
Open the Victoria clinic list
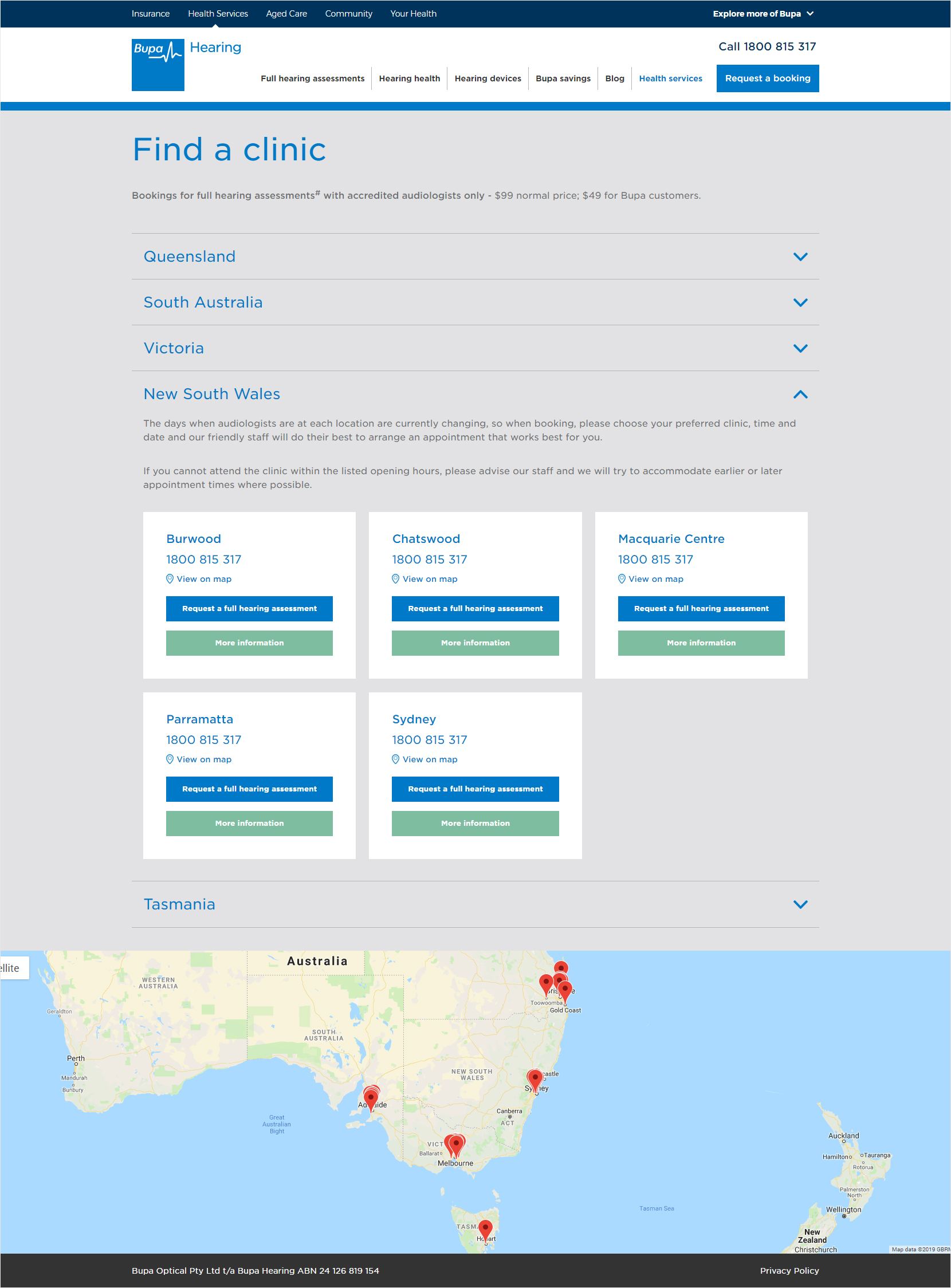click(x=475, y=348)
